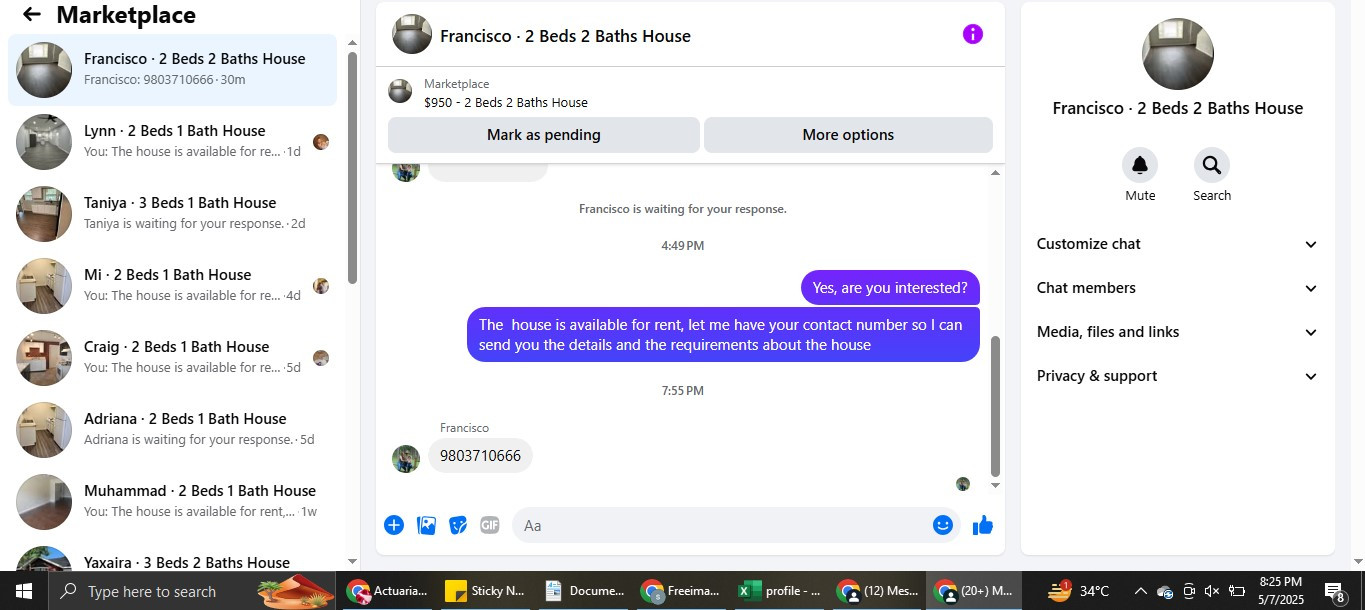The width and height of the screenshot is (1365, 610).
Task: Expand the Privacy & support section
Action: [1177, 376]
